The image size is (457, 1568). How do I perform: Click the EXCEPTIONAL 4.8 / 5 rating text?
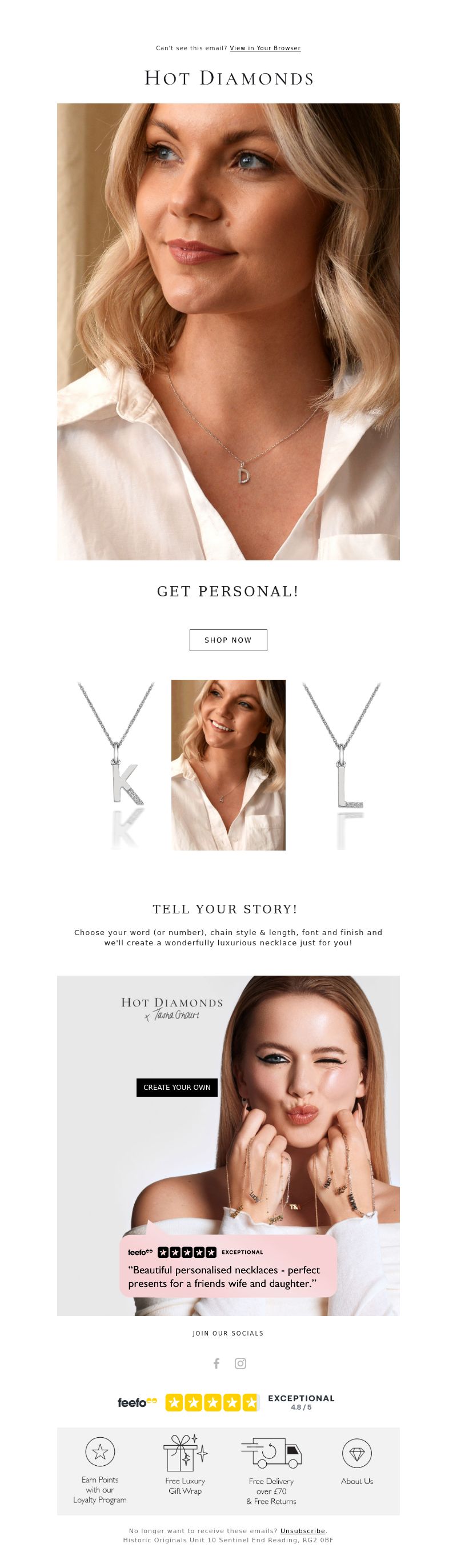[x=301, y=1402]
